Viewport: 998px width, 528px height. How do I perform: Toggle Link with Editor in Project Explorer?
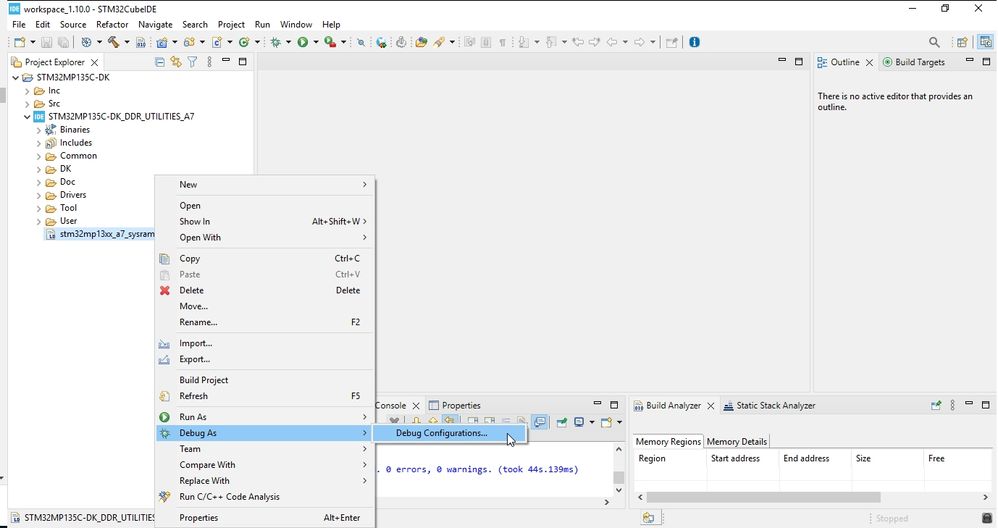pyautogui.click(x=176, y=62)
